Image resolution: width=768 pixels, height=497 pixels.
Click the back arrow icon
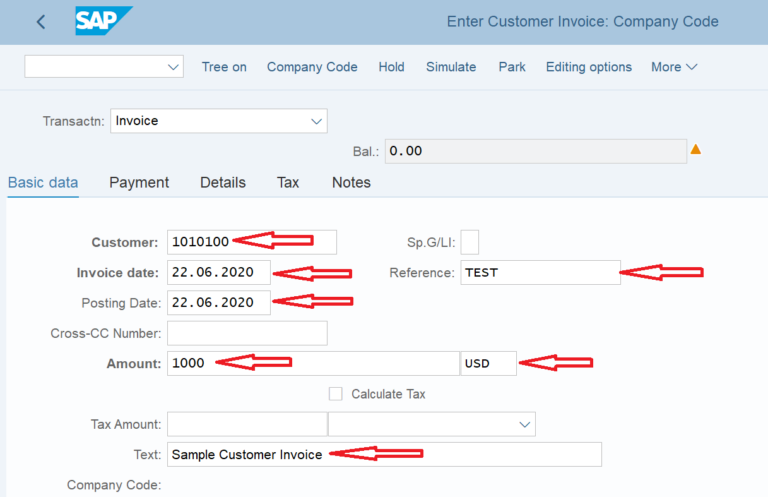click(41, 22)
